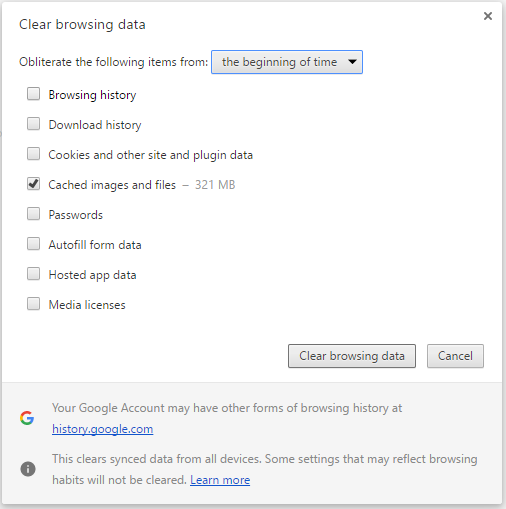Enable the Passwords checkbox
This screenshot has height=509, width=506.
pos(33,214)
